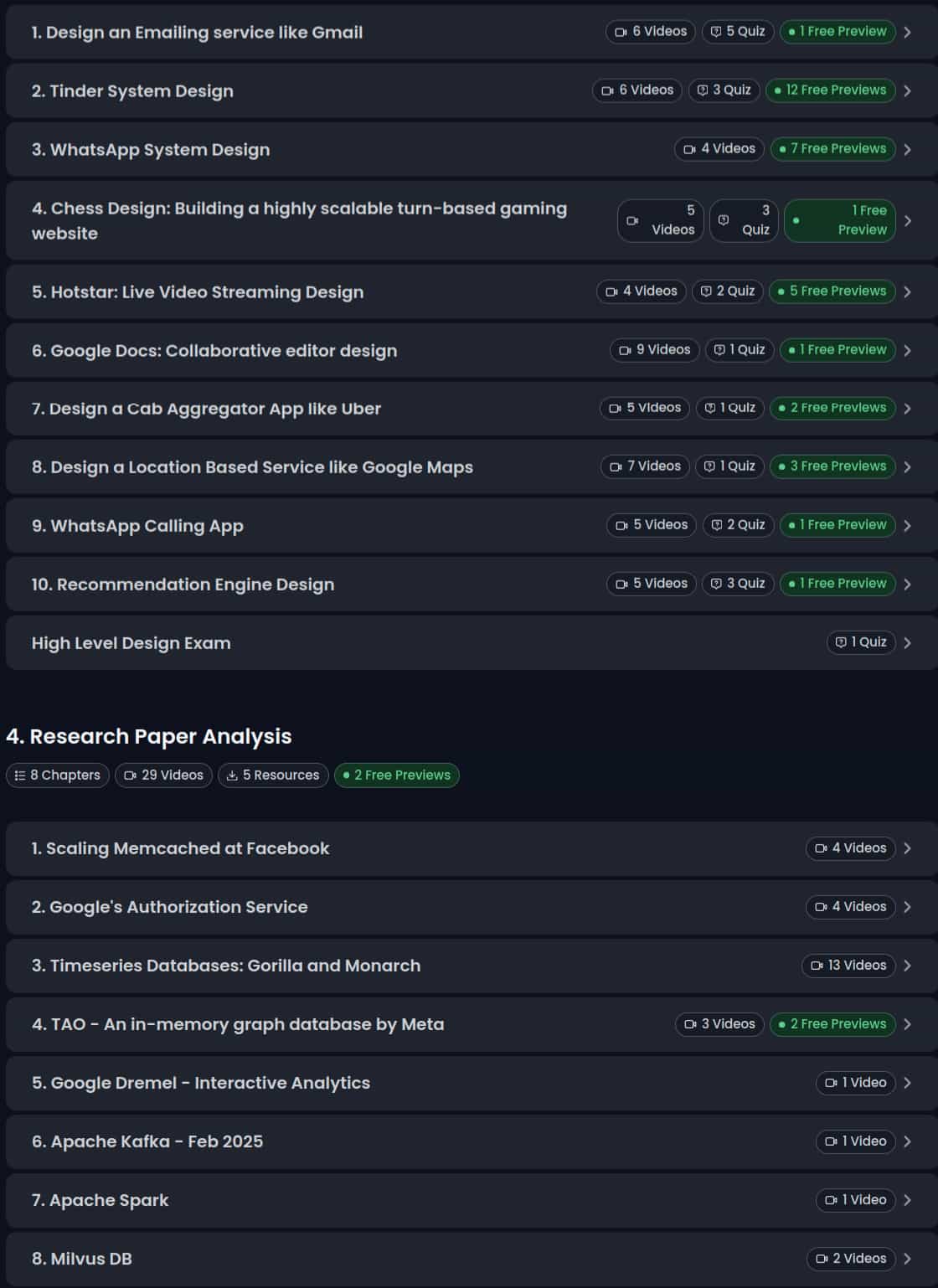938x1288 pixels.
Task: Click the 1 Quiz badge for Google Docs
Action: click(740, 350)
